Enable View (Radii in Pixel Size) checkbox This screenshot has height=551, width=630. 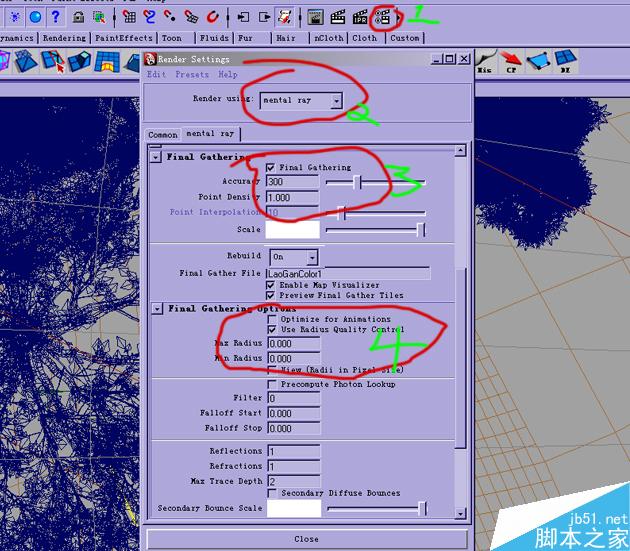click(272, 369)
